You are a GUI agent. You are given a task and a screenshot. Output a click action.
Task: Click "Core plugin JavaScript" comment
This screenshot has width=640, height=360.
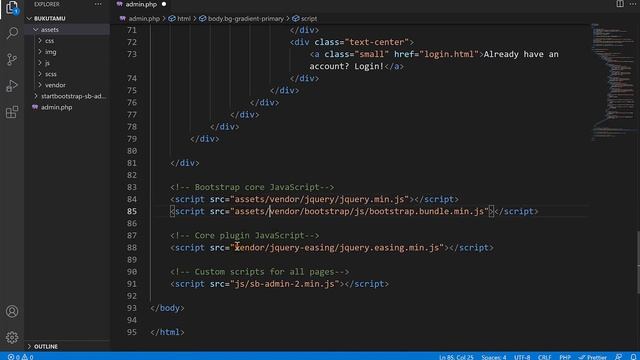(245, 236)
